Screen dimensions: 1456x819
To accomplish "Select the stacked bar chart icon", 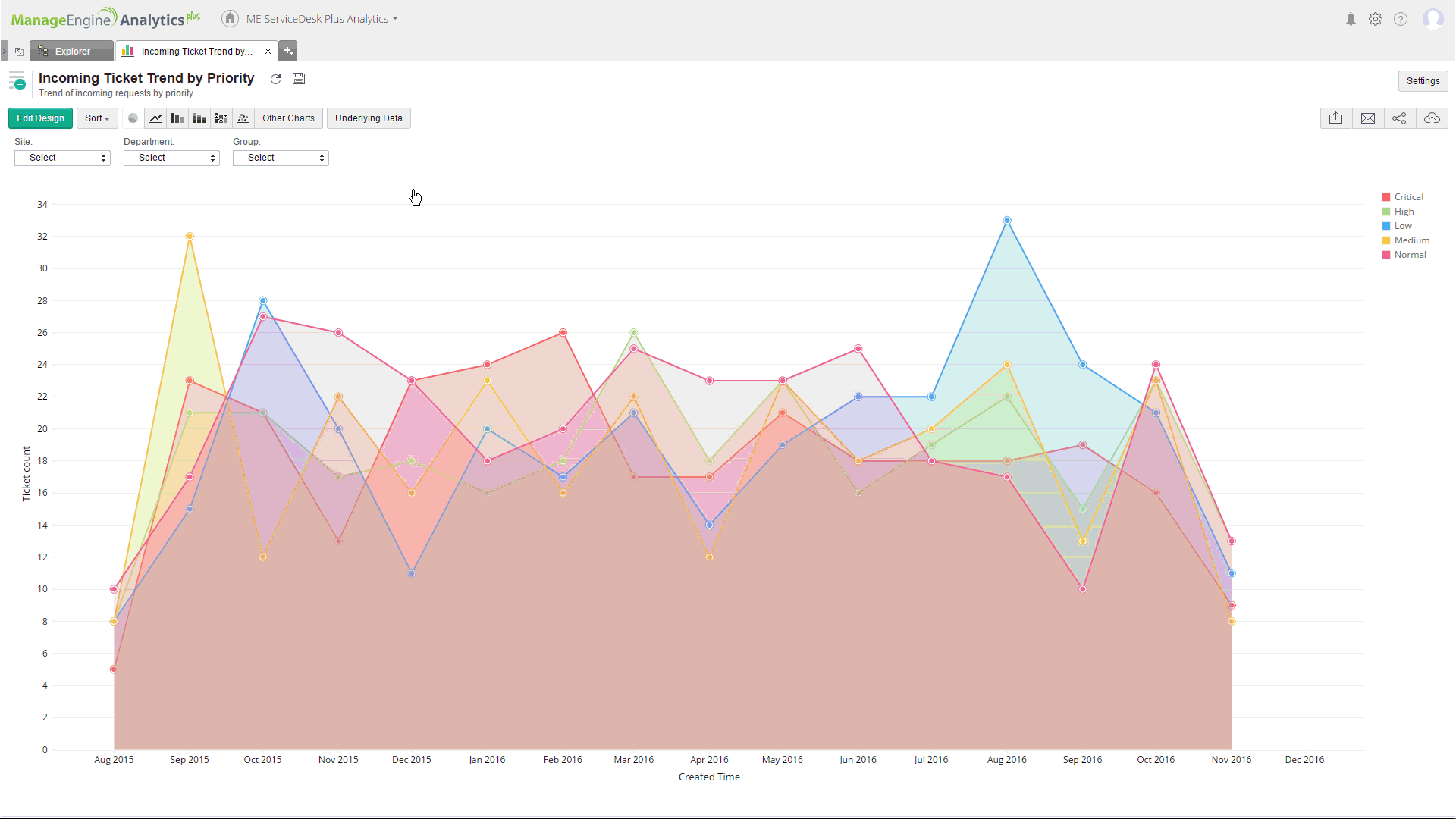I will tap(199, 118).
